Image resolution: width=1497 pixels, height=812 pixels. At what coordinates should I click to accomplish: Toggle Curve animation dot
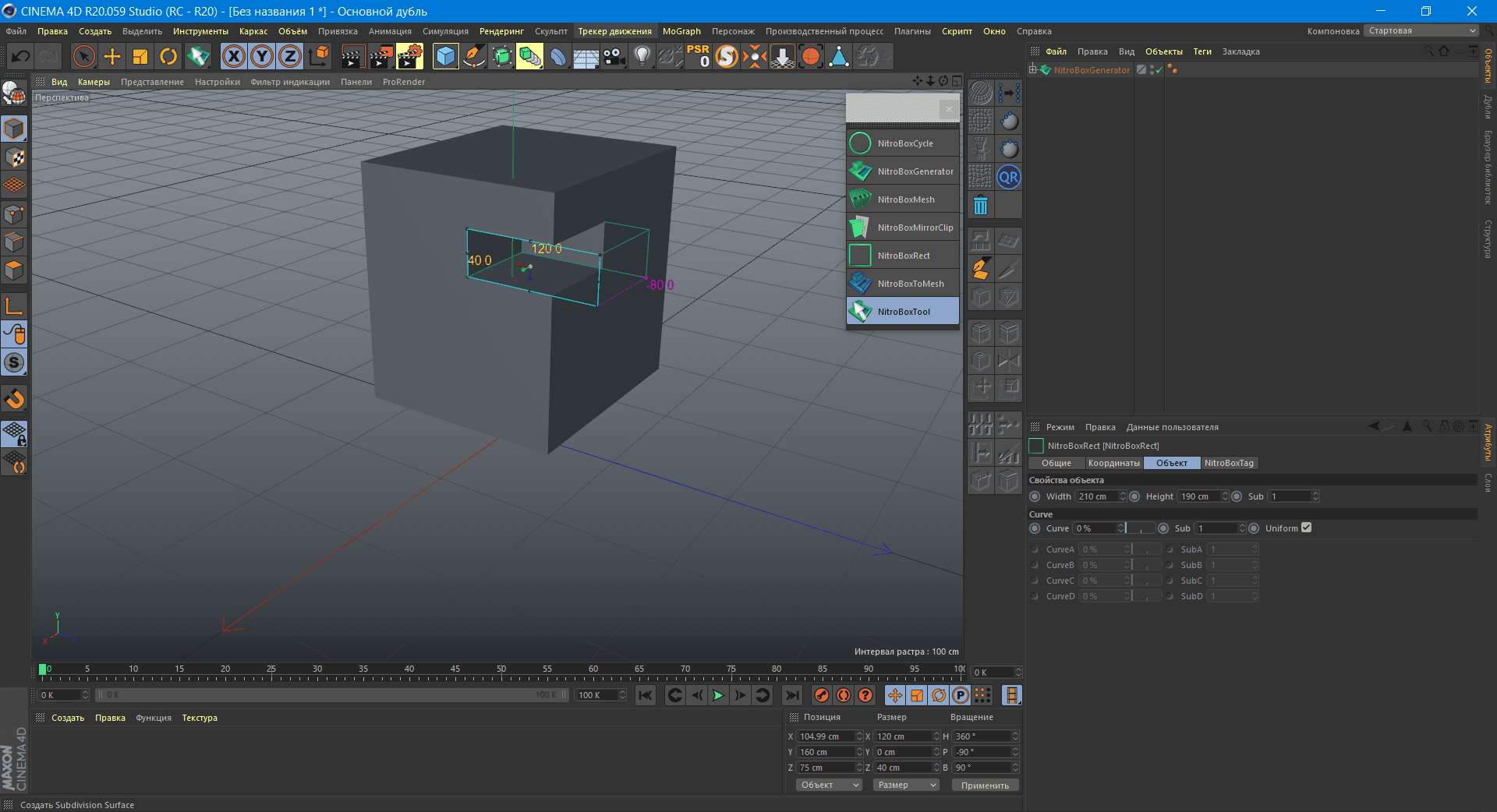[1035, 528]
